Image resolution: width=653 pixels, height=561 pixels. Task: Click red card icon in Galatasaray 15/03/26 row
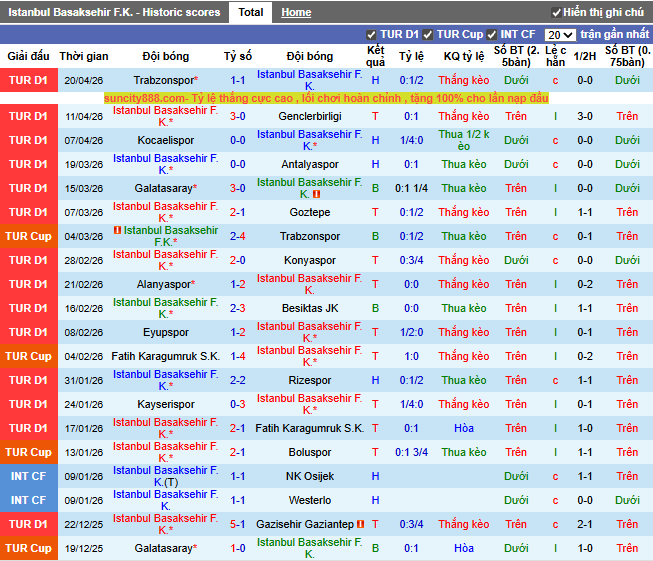[x=316, y=194]
